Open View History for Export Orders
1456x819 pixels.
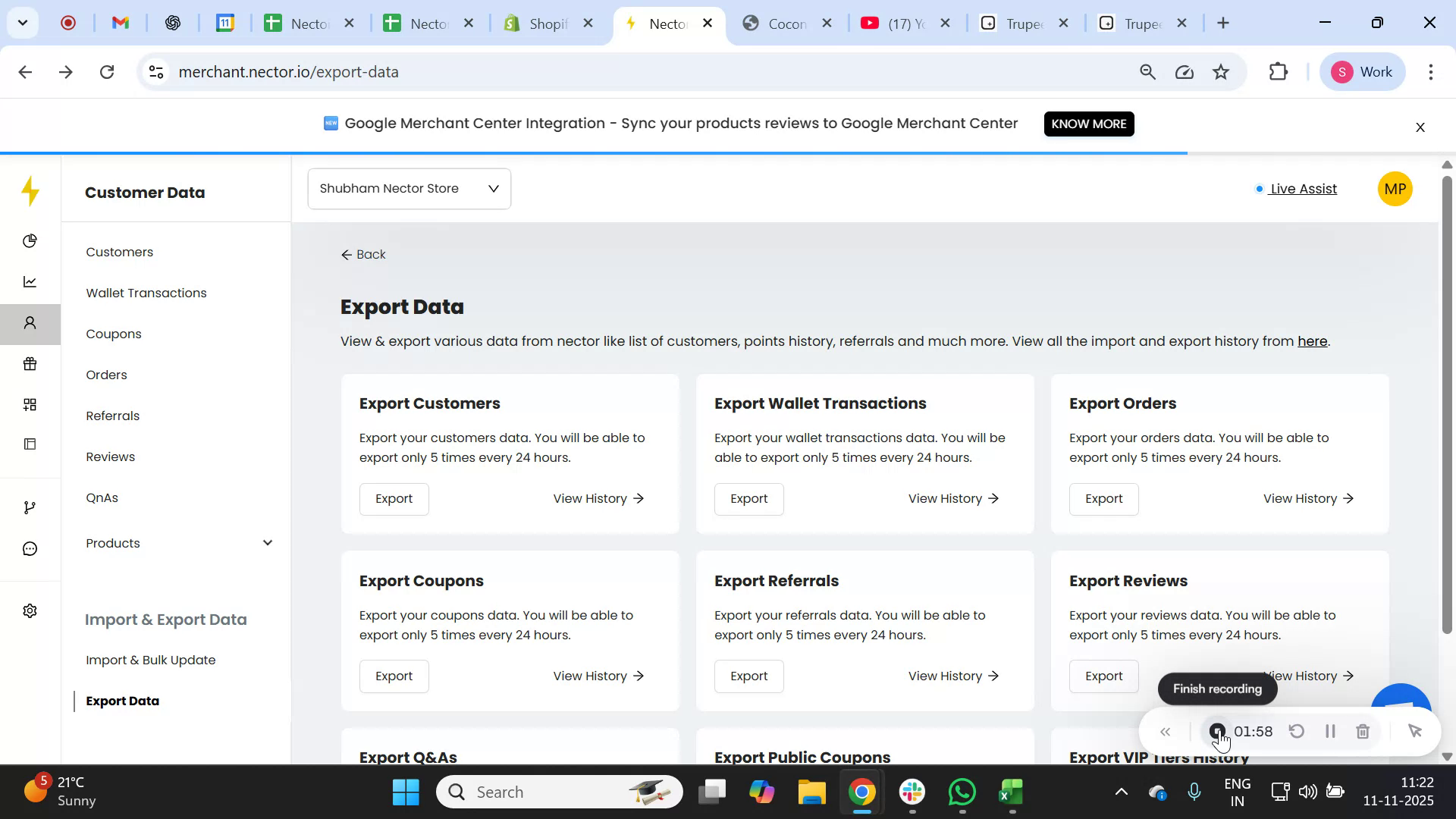coord(1308,499)
